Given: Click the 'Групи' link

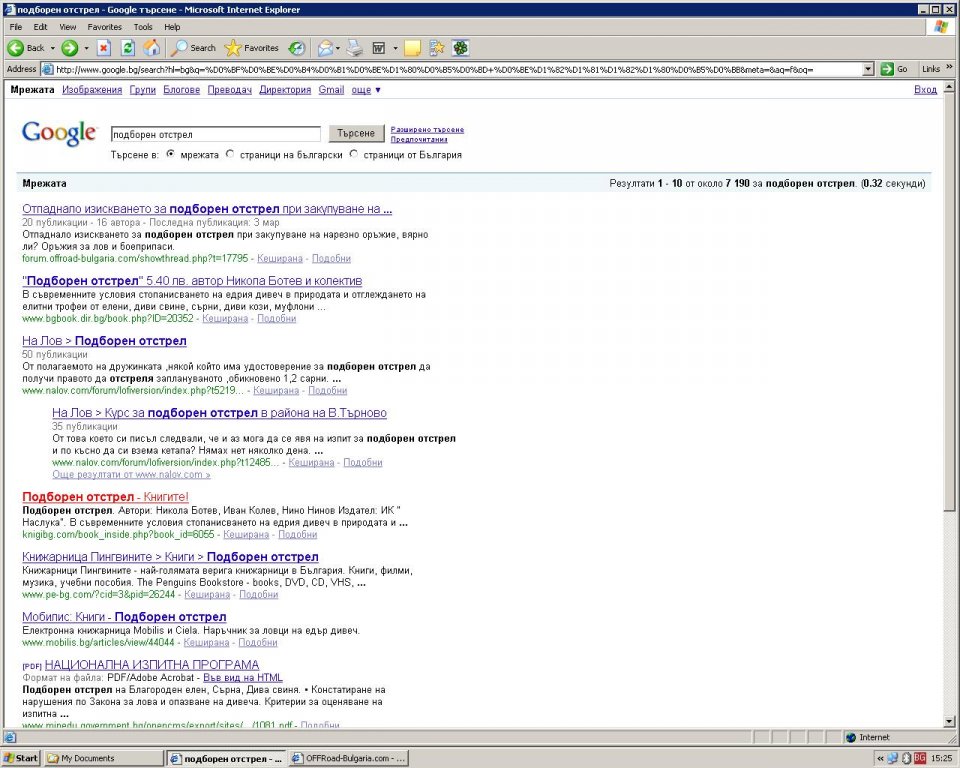Looking at the screenshot, I should pos(143,90).
